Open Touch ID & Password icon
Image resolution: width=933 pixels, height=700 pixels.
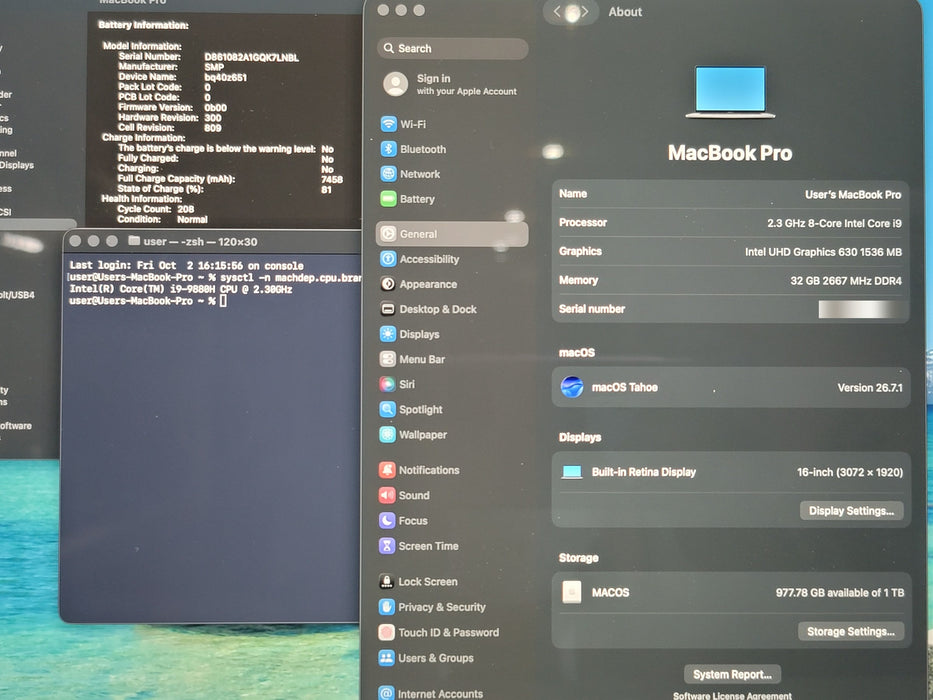(387, 632)
